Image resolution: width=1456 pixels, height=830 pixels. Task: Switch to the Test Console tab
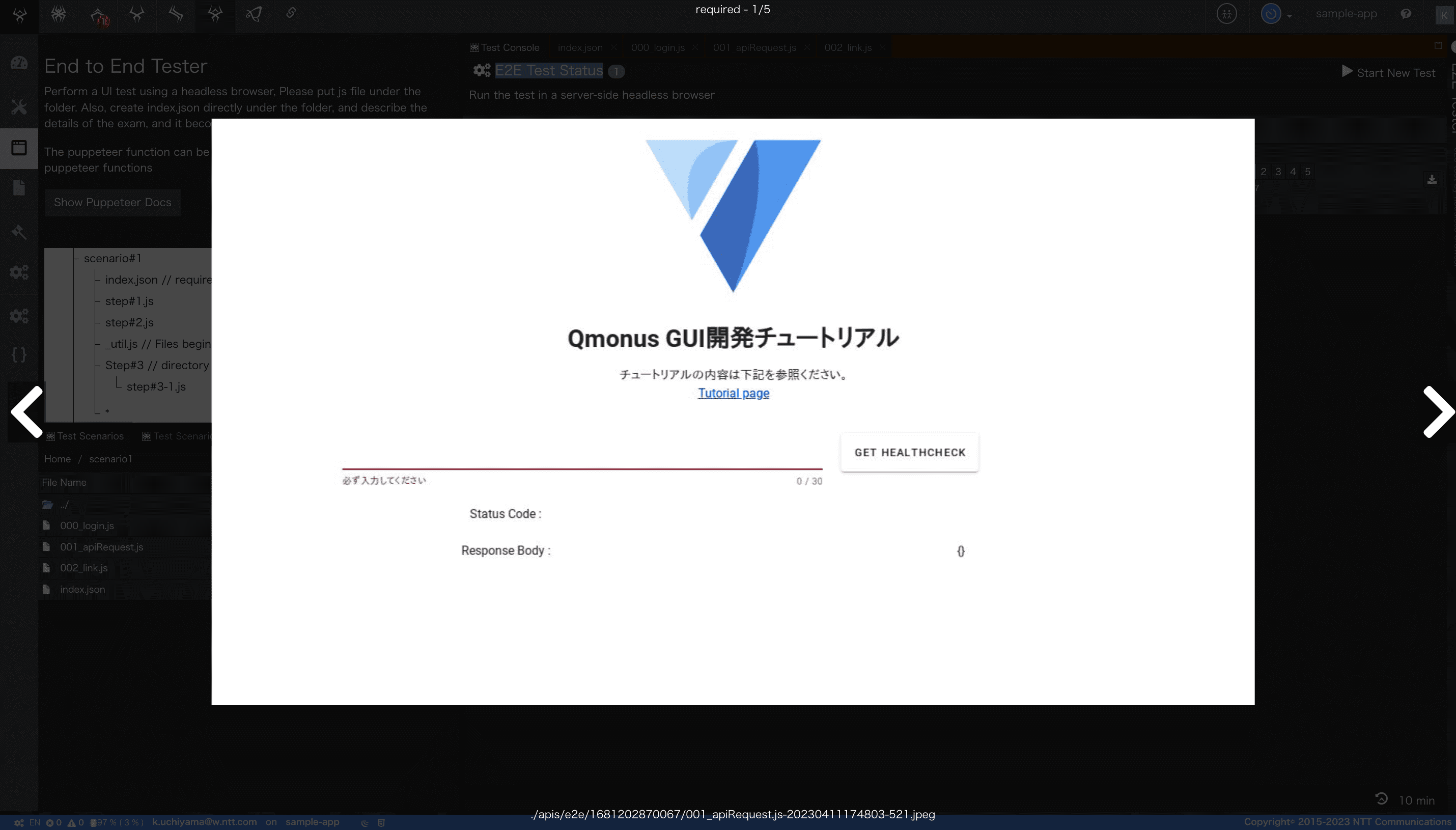pos(505,47)
